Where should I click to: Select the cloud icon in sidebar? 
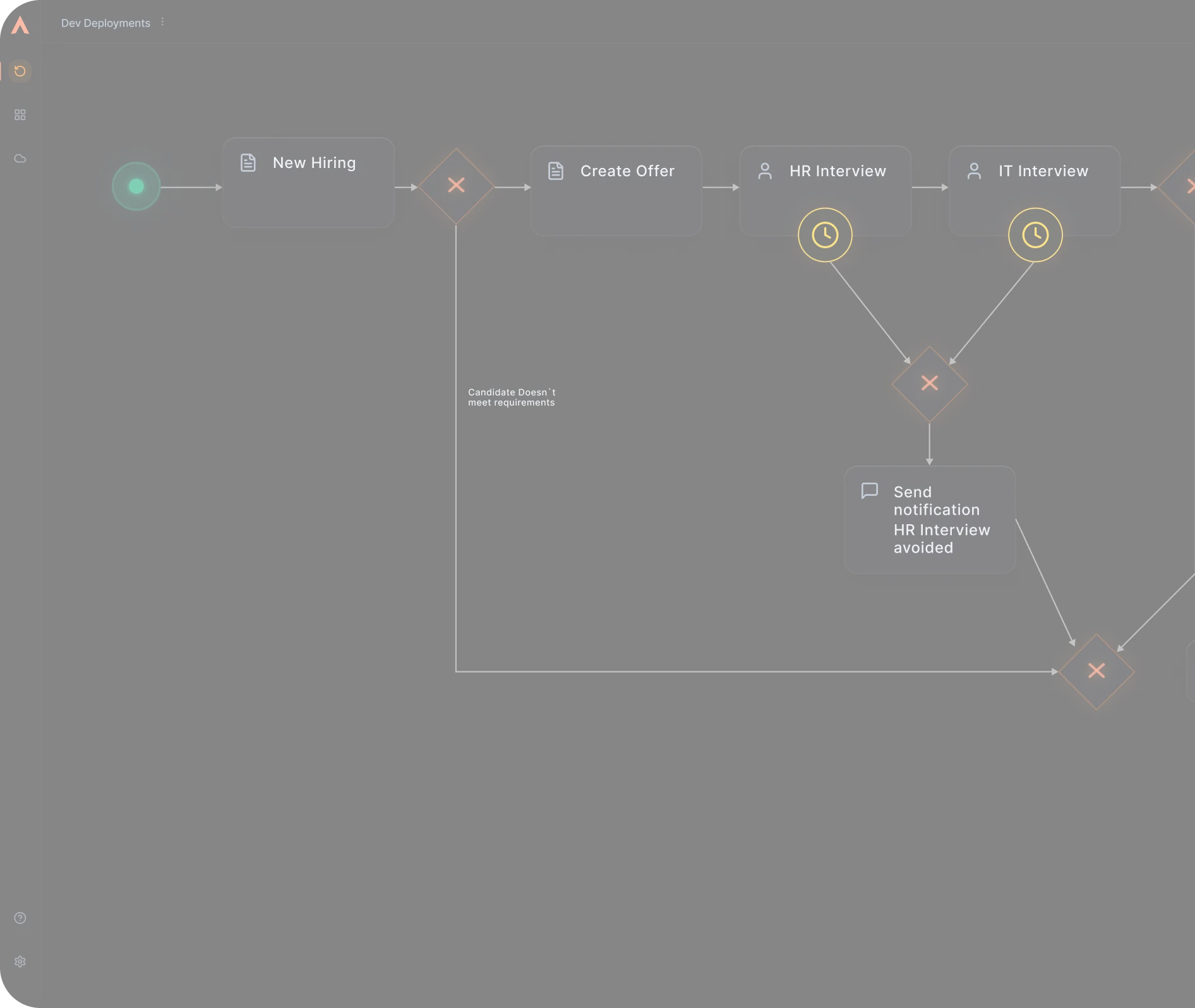click(x=20, y=159)
